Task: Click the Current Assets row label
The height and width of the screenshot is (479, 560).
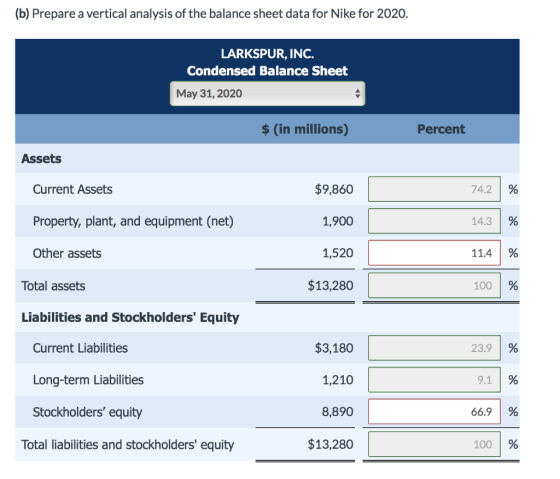Action: [72, 189]
